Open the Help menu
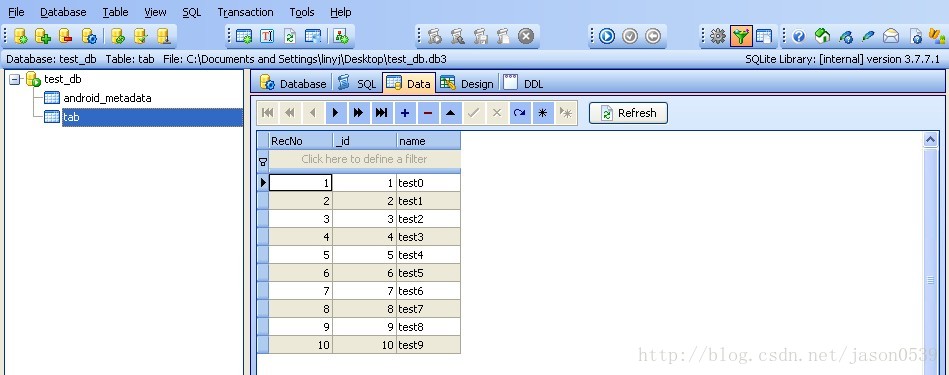 340,12
